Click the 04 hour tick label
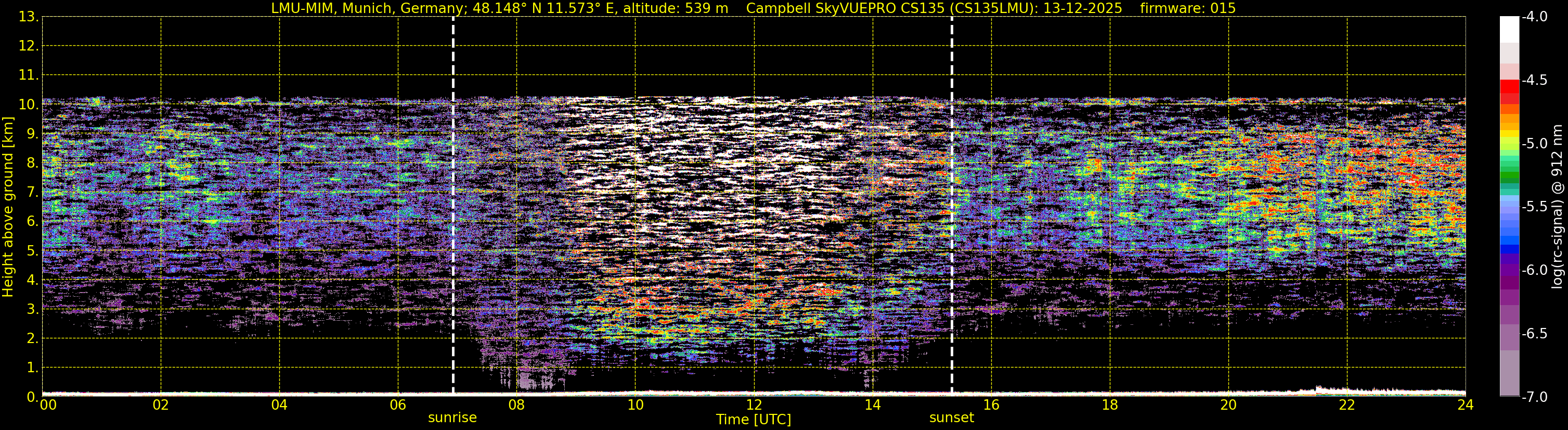Screen dimensions: 1568x430 click(279, 405)
